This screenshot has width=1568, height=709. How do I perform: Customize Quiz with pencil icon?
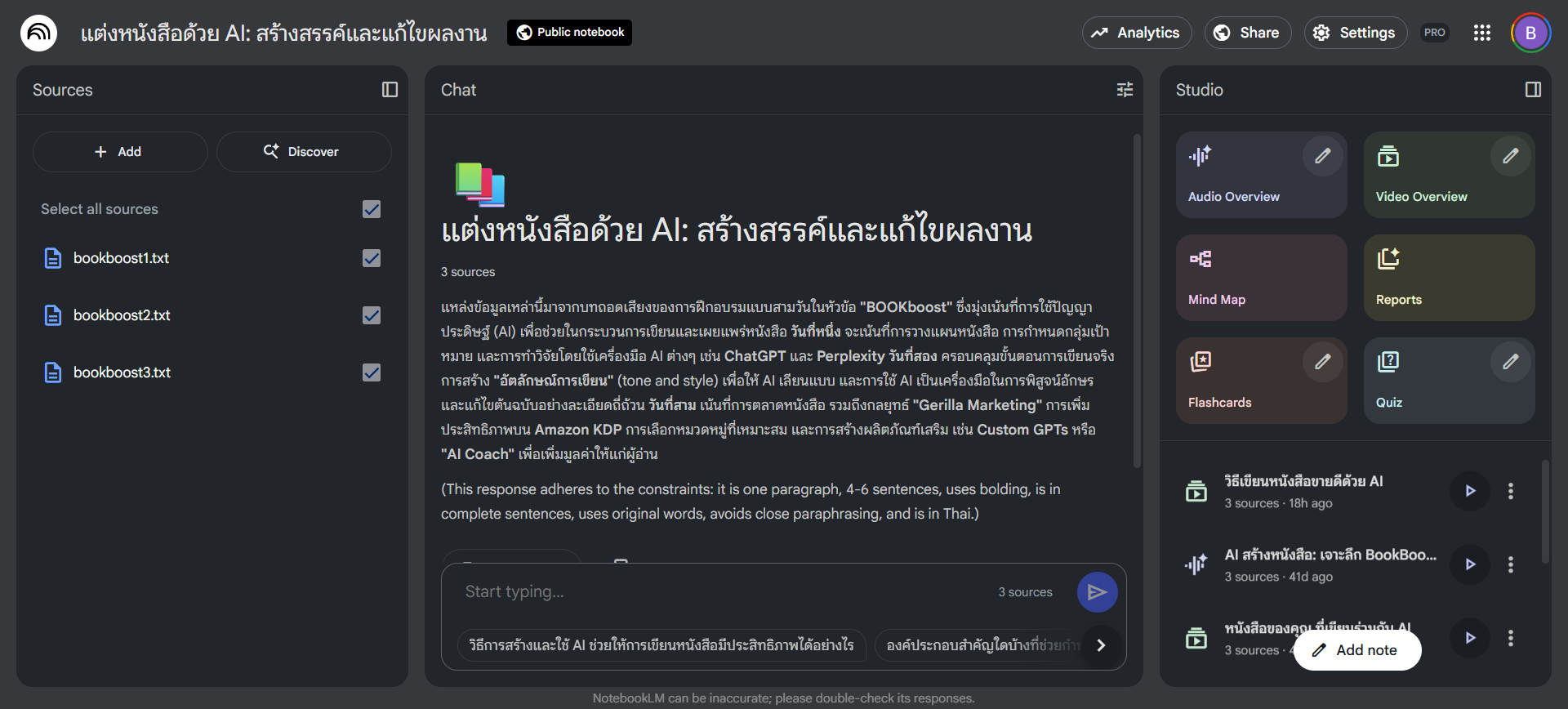pos(1511,361)
